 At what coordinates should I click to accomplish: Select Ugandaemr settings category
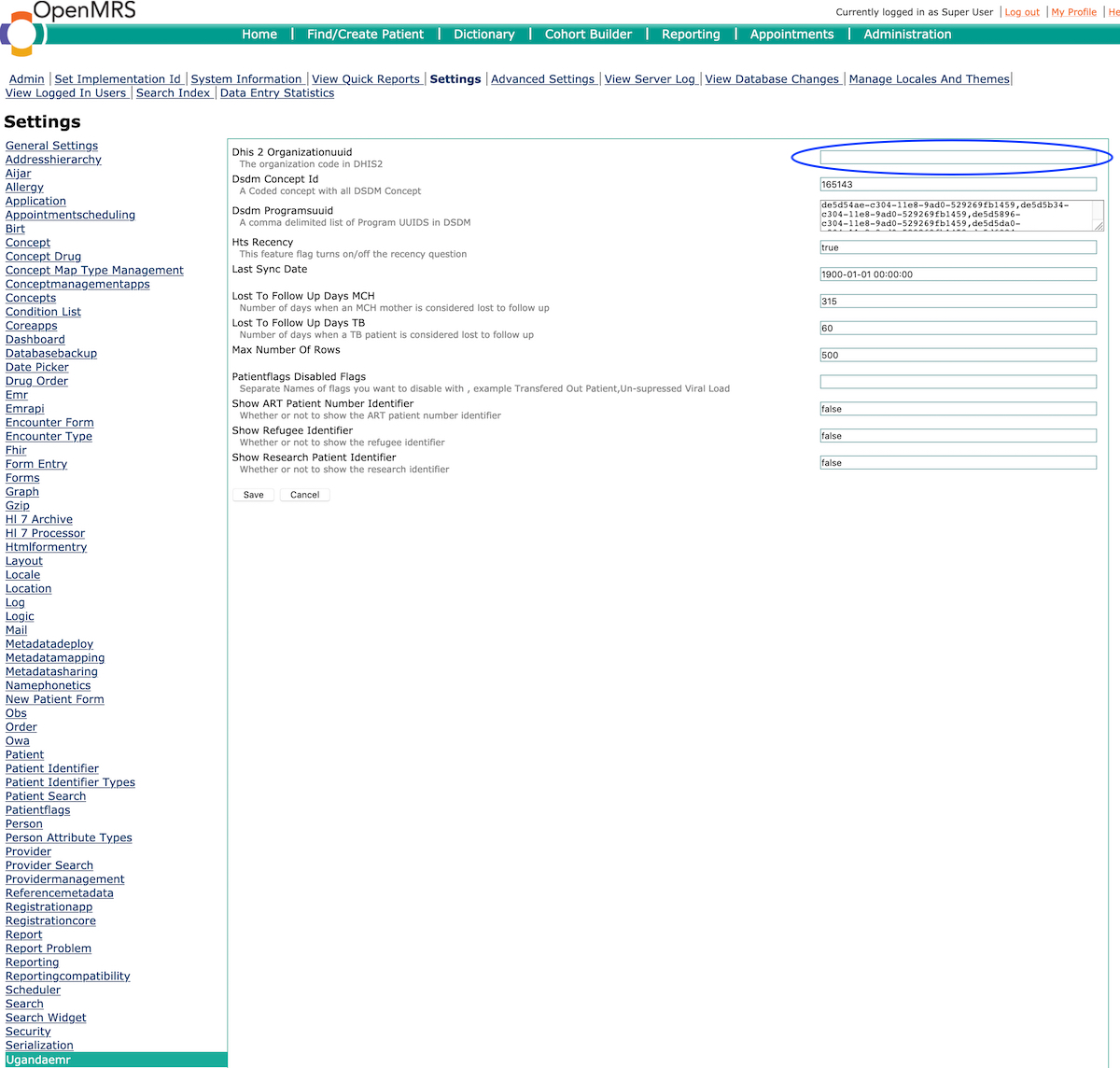point(38,1060)
